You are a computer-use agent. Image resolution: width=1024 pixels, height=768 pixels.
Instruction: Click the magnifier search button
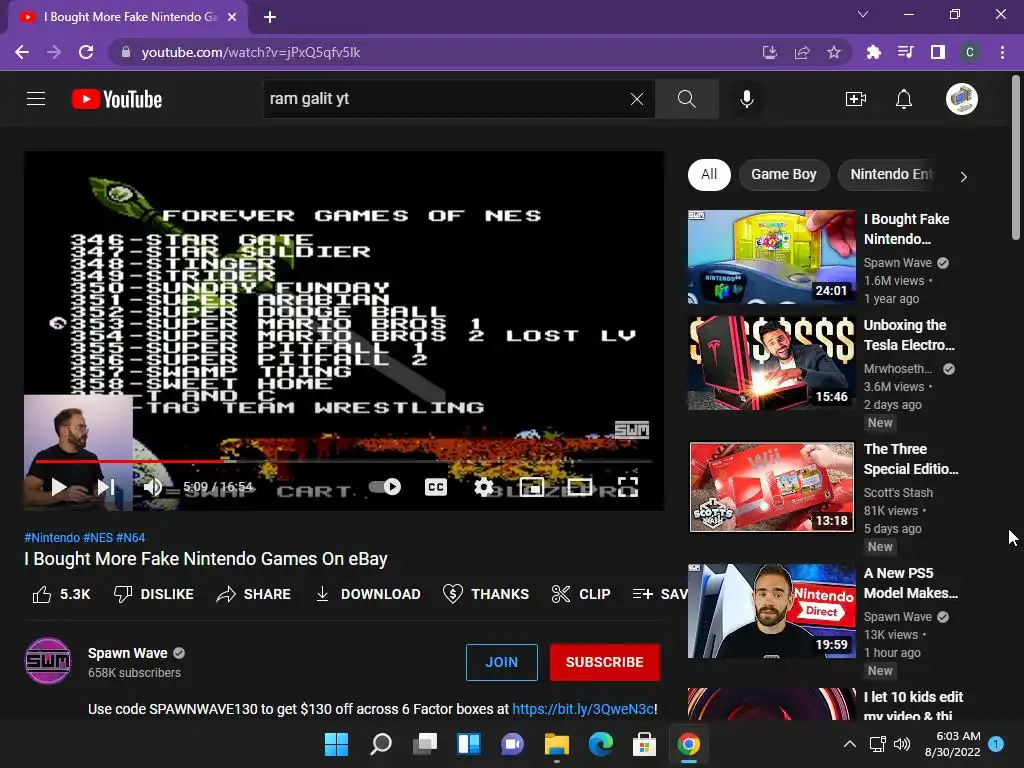(x=686, y=99)
